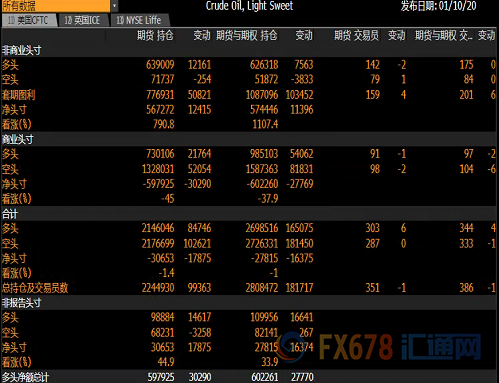The height and width of the screenshot is (383, 499).
Task: Click bullish percent value -45
Action: [x=168, y=199]
